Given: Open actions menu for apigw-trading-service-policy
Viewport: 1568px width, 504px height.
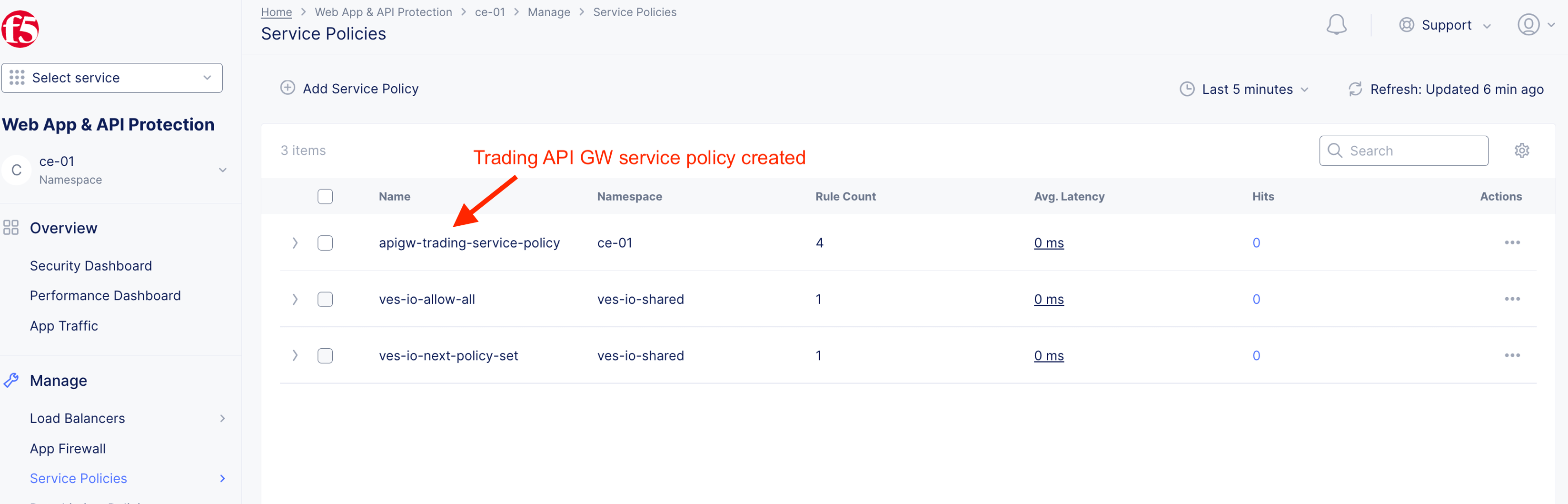Looking at the screenshot, I should [1512, 242].
